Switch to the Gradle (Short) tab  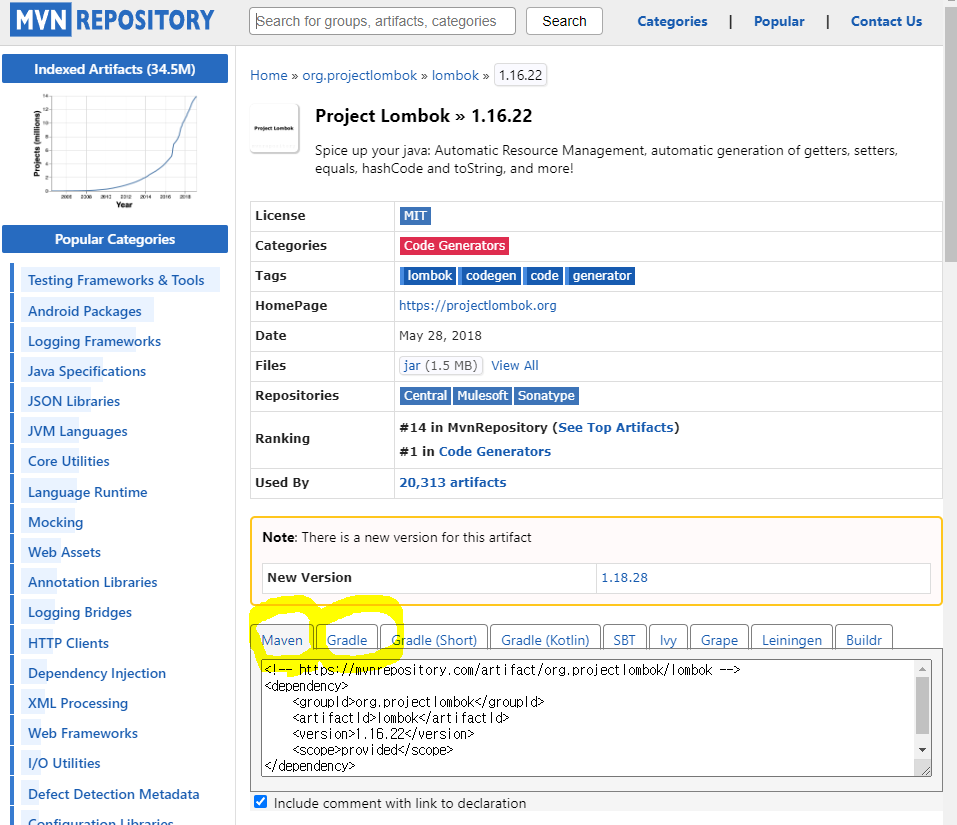click(434, 639)
